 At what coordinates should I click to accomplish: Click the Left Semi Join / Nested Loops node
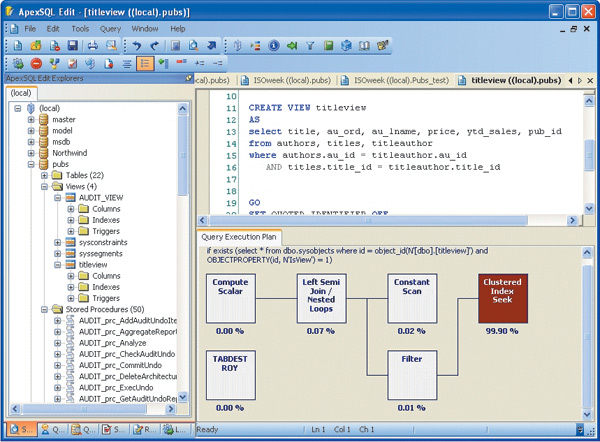point(321,298)
